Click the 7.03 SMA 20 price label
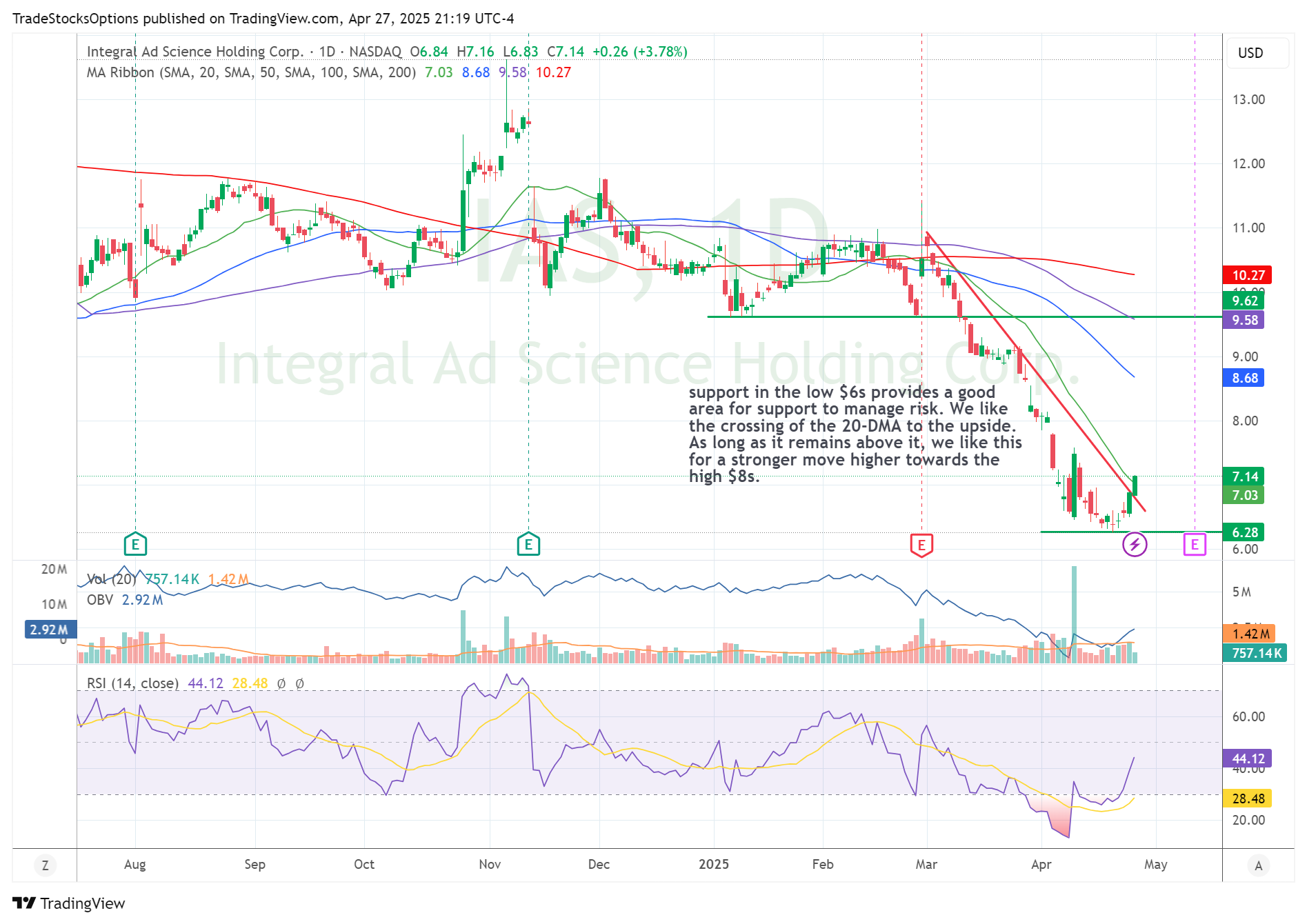This screenshot has width=1307, height=924. [1244, 495]
